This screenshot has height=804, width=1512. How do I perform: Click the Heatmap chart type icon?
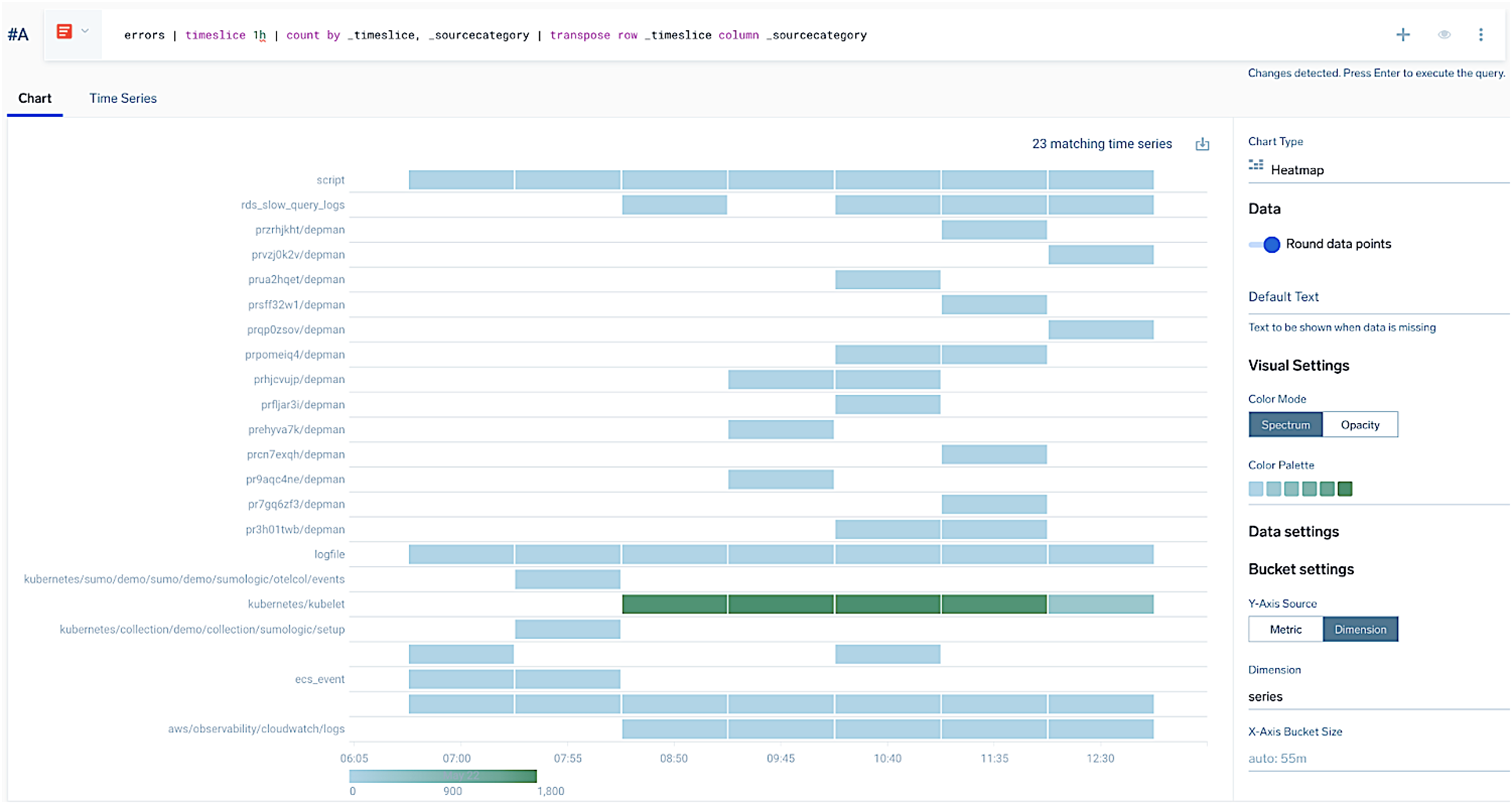pos(1256,166)
